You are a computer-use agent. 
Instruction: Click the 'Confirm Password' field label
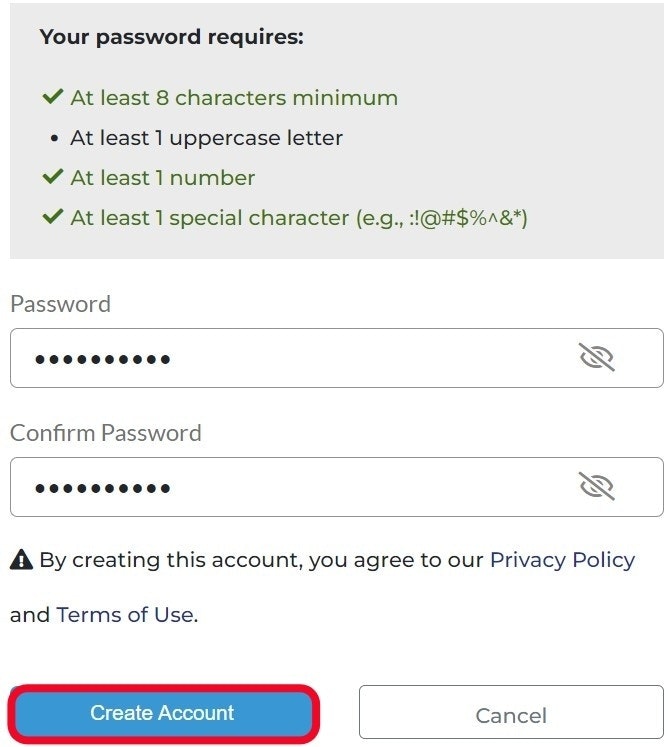[105, 433]
